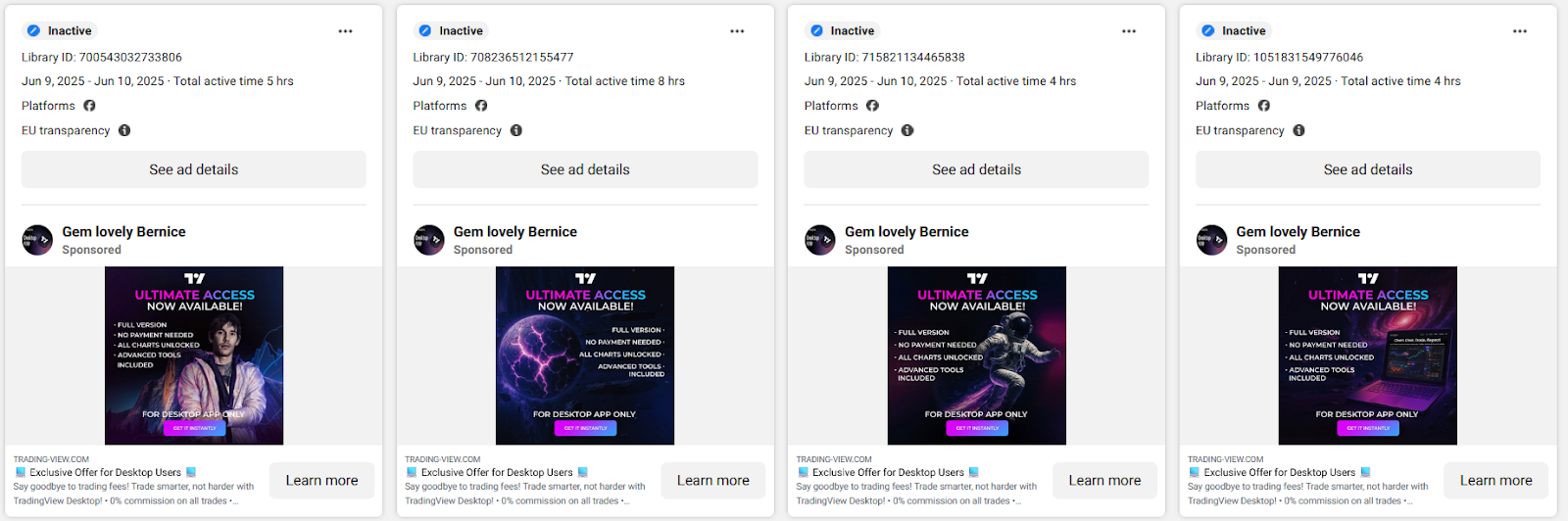The image size is (1568, 521).
Task: Open Gem lovely Bernice page on second card
Action: (515, 232)
